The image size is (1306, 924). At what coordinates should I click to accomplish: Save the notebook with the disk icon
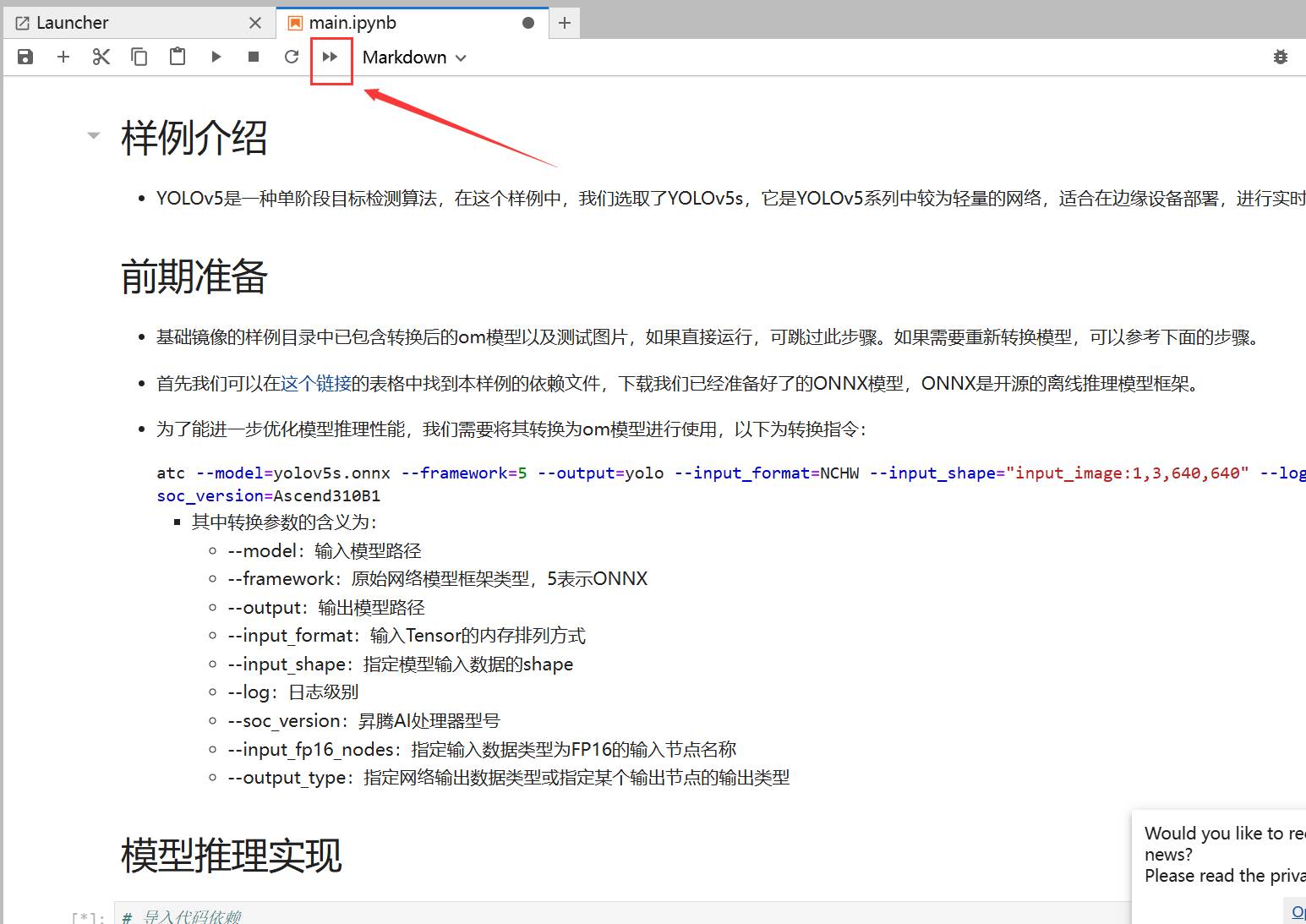tap(25, 57)
